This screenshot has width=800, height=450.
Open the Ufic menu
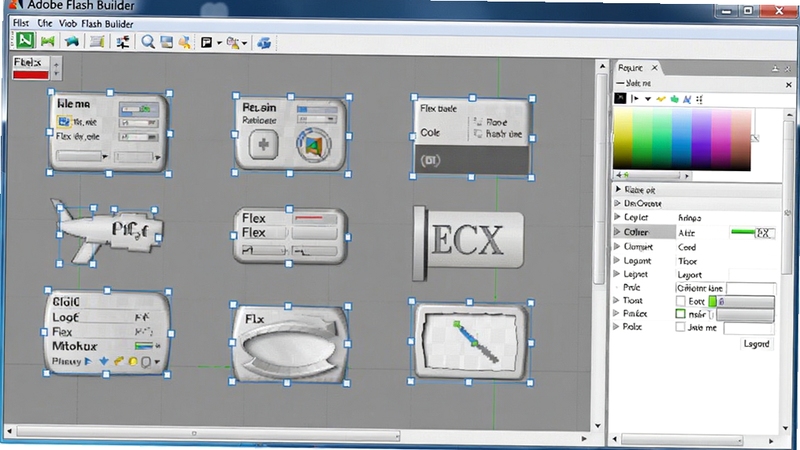(x=45, y=23)
